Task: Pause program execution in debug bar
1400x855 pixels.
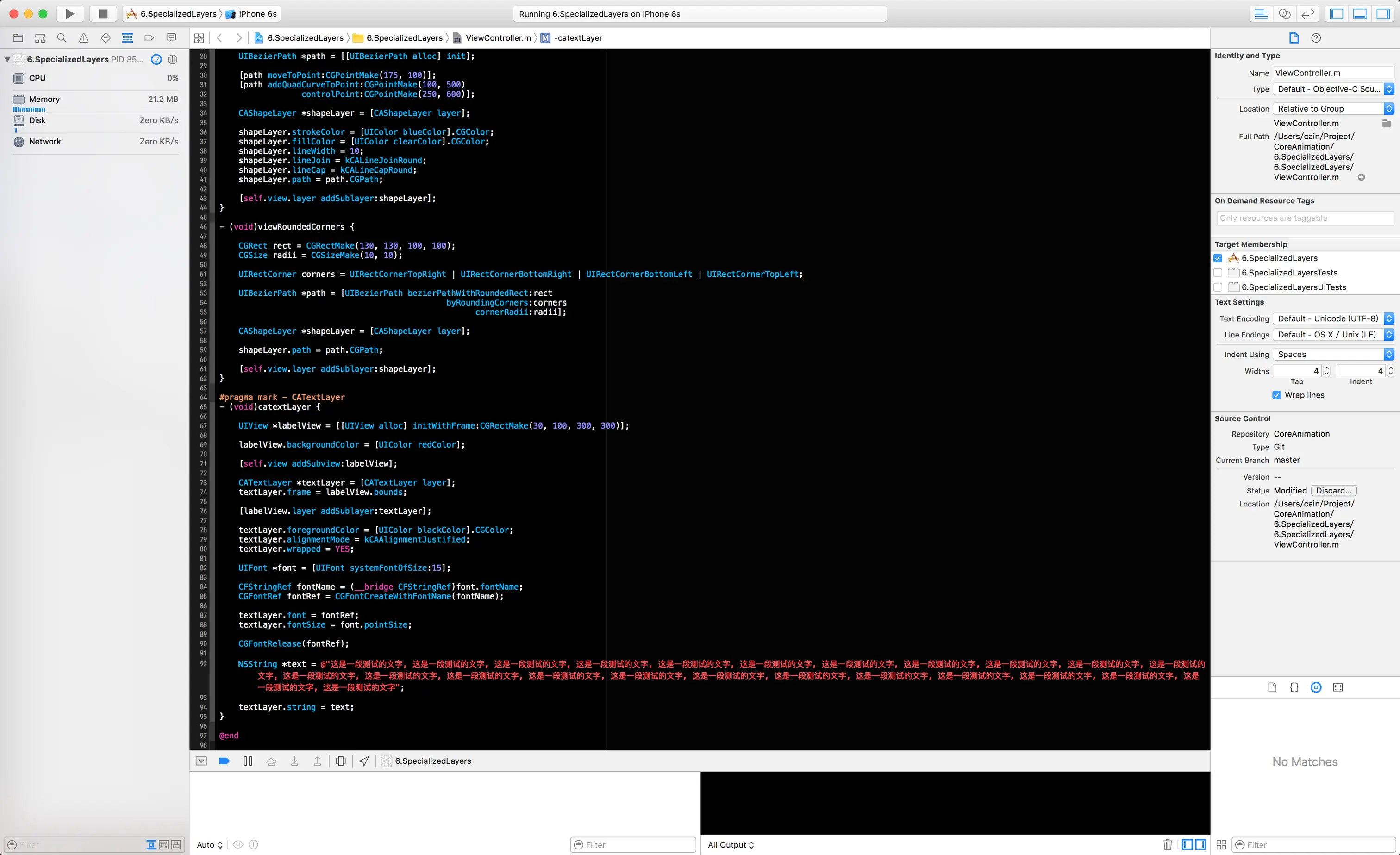Action: pos(248,761)
